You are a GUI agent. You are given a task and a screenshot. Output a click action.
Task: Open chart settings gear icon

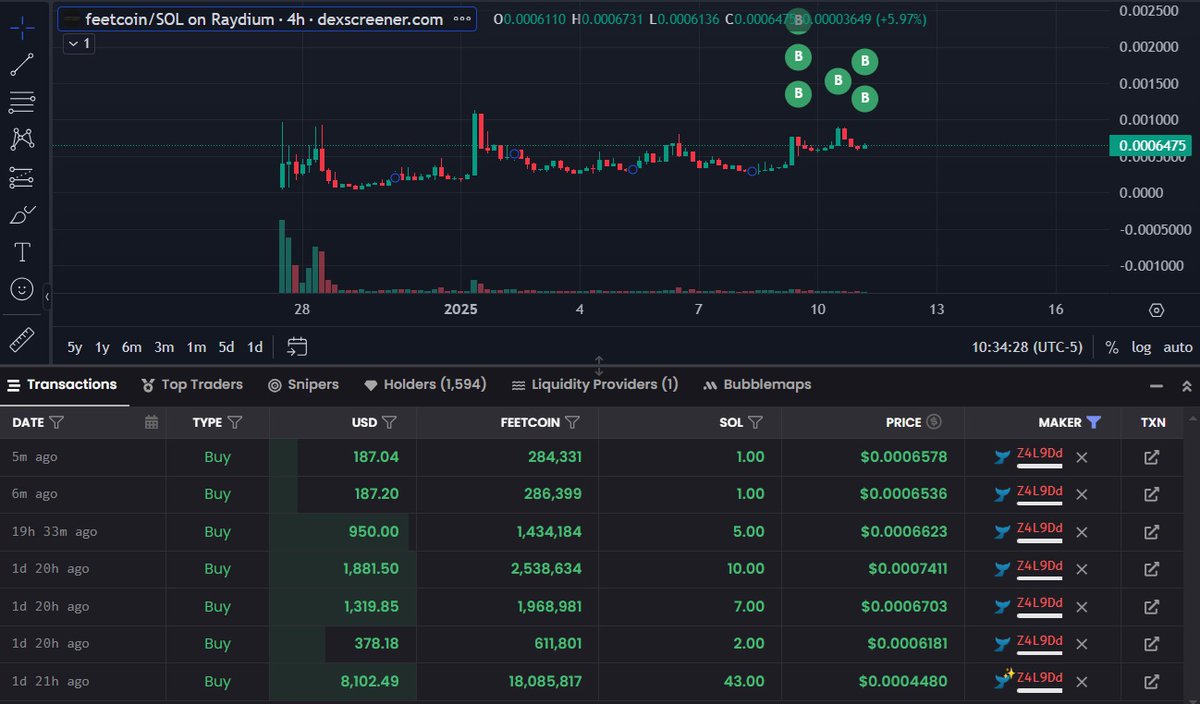pos(1157,310)
